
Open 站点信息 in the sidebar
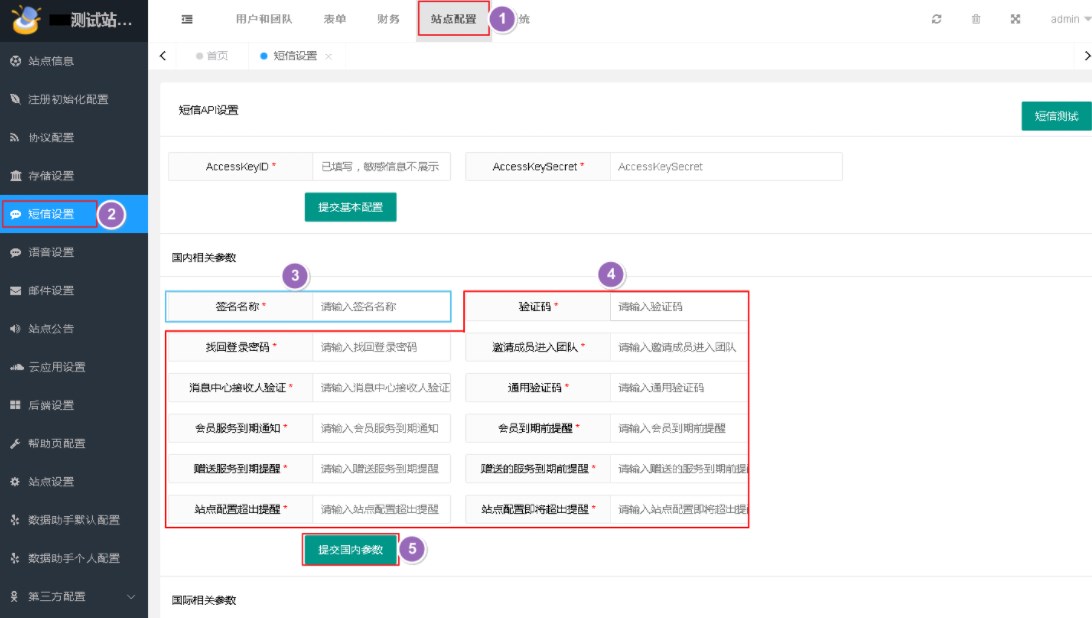(50, 61)
